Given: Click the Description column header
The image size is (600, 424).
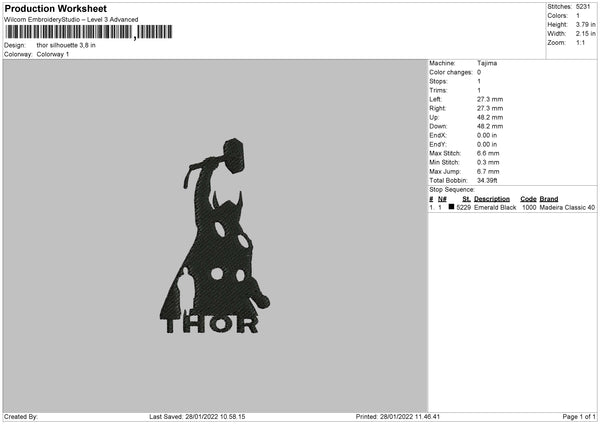Looking at the screenshot, I should pyautogui.click(x=492, y=199).
